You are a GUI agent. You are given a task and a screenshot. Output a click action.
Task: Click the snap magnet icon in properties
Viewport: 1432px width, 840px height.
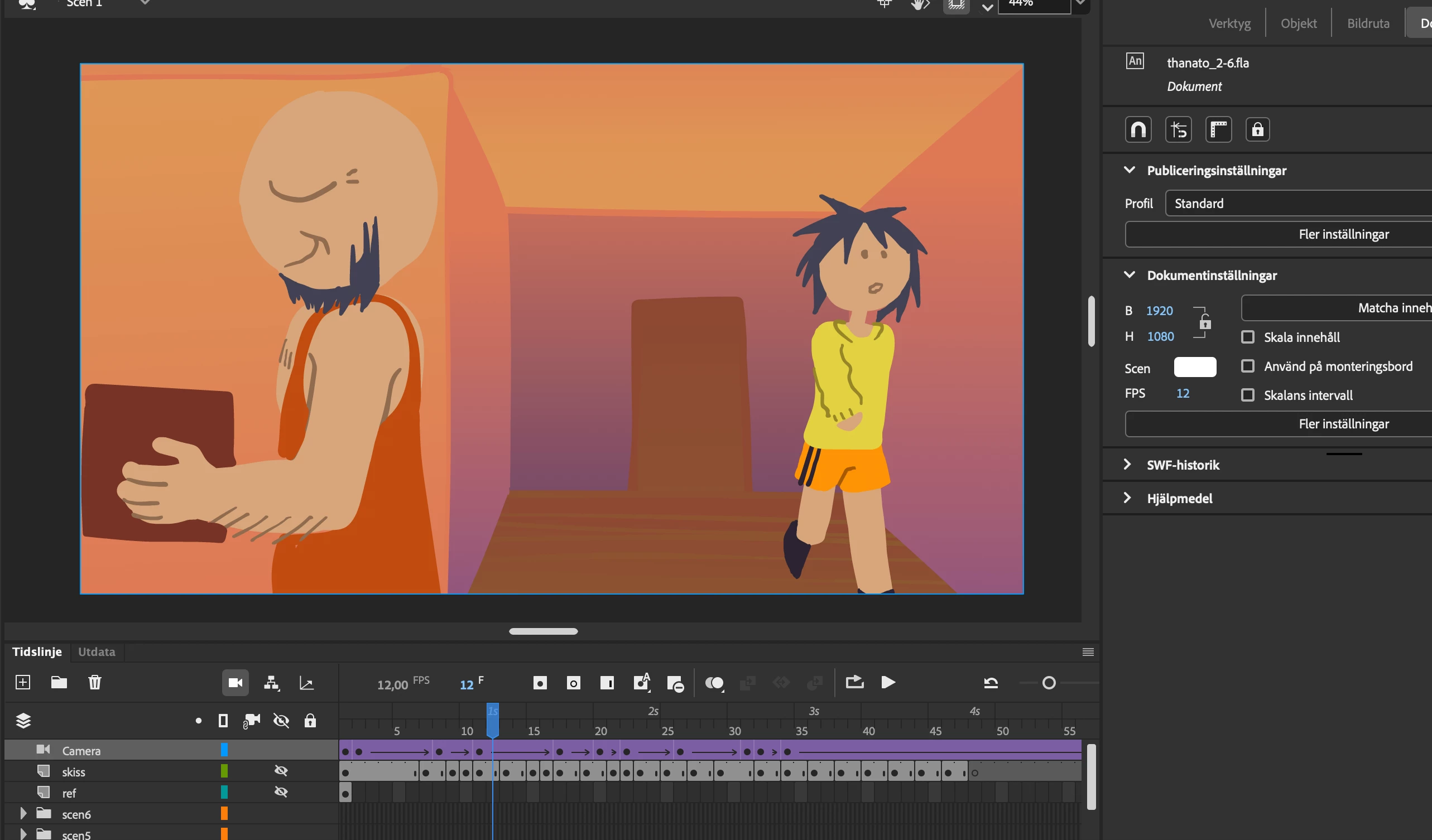click(1138, 130)
